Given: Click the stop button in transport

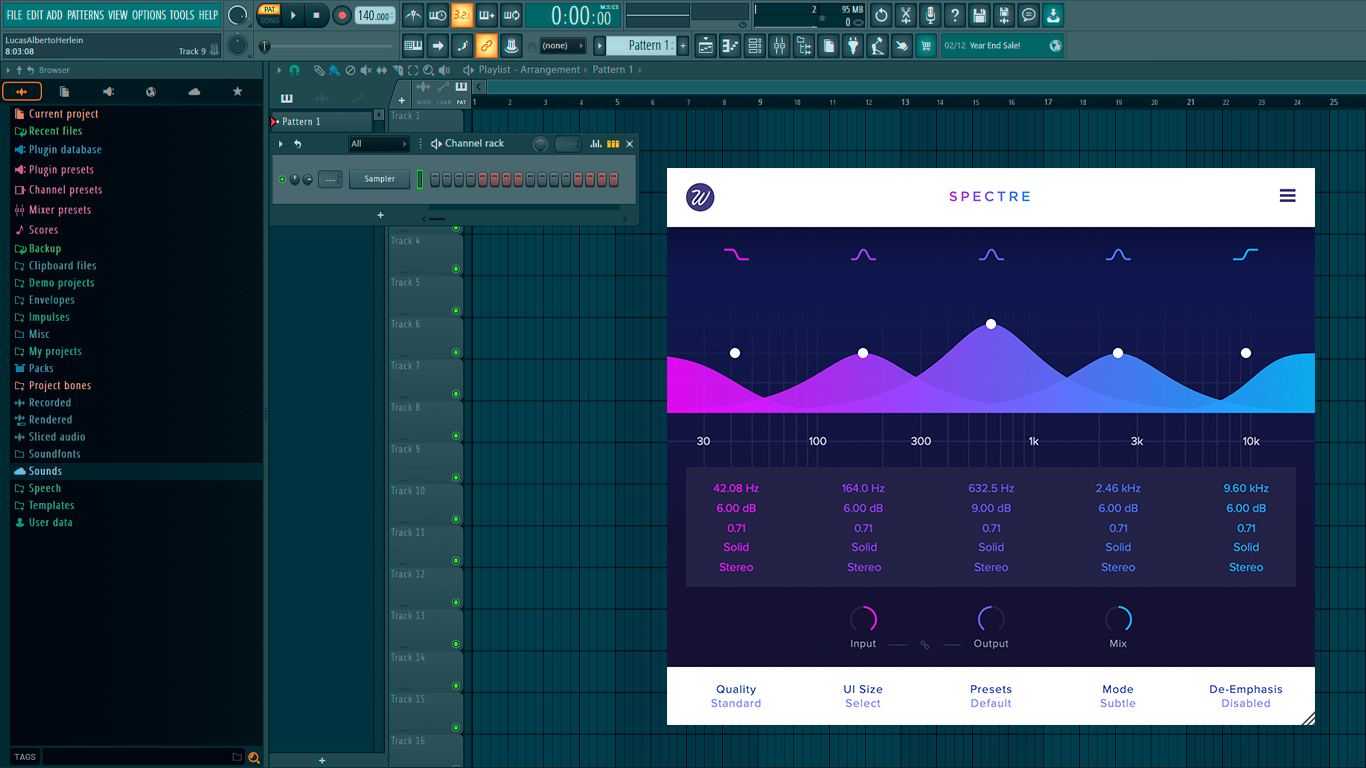Looking at the screenshot, I should click(x=317, y=15).
